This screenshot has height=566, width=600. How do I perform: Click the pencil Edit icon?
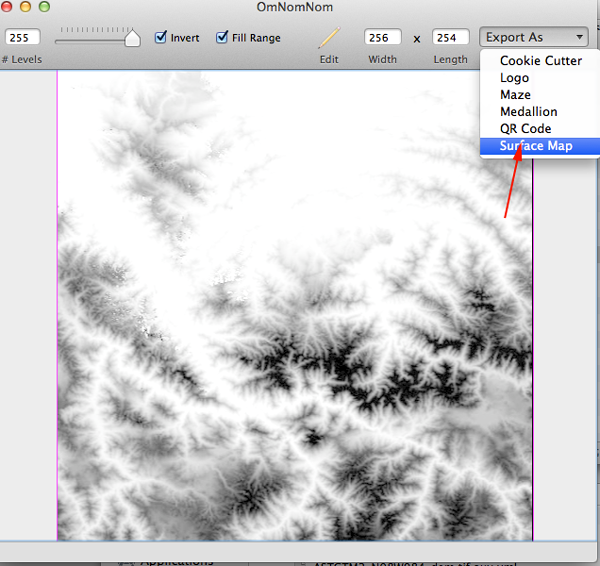(x=329, y=38)
